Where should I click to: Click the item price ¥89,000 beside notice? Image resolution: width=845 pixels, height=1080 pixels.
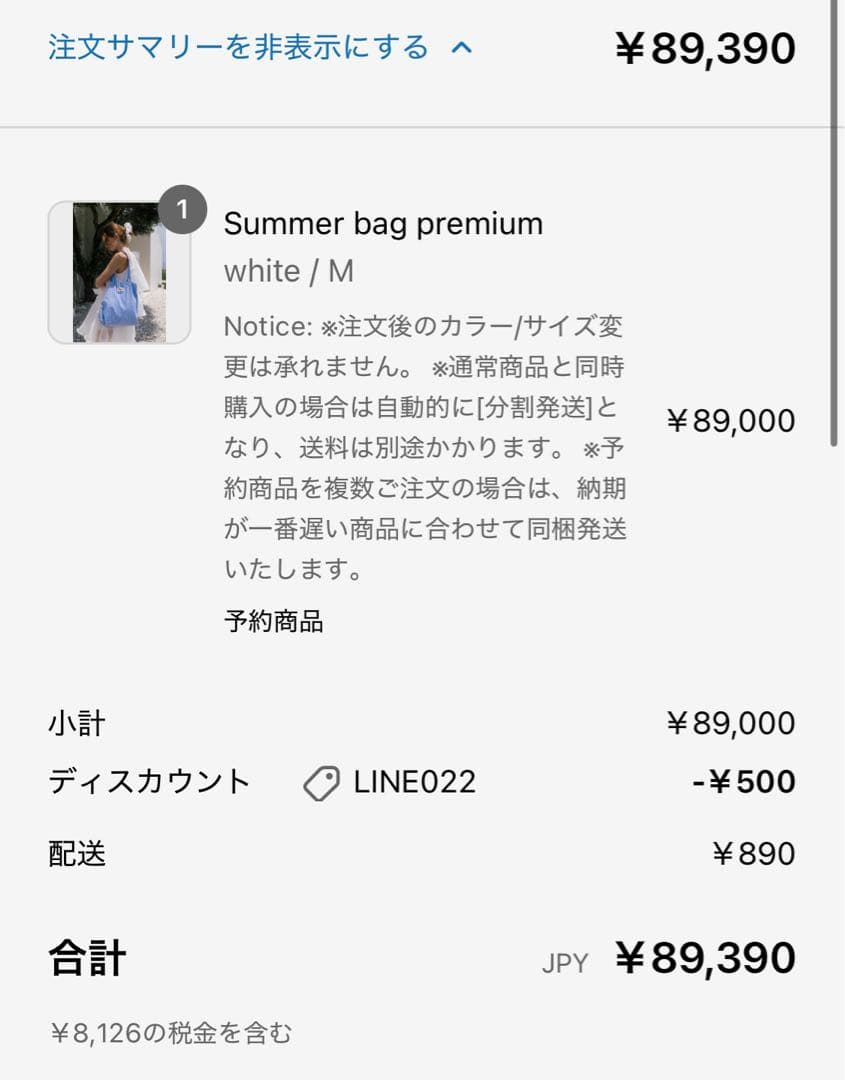[730, 421]
